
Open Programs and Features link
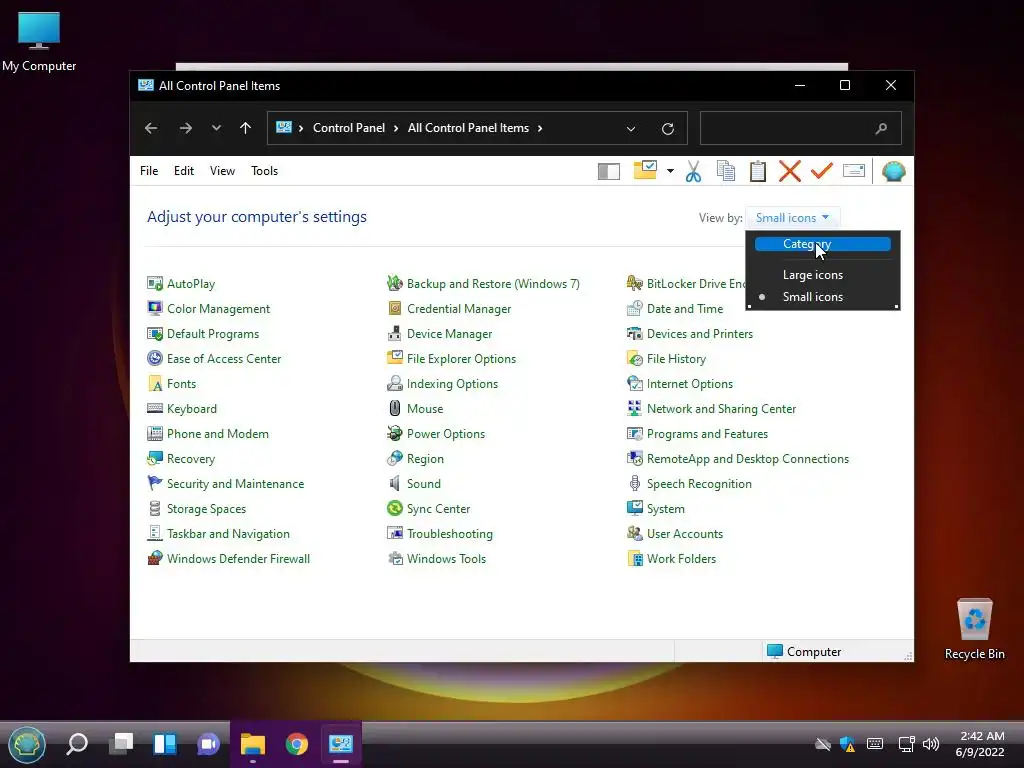click(707, 434)
